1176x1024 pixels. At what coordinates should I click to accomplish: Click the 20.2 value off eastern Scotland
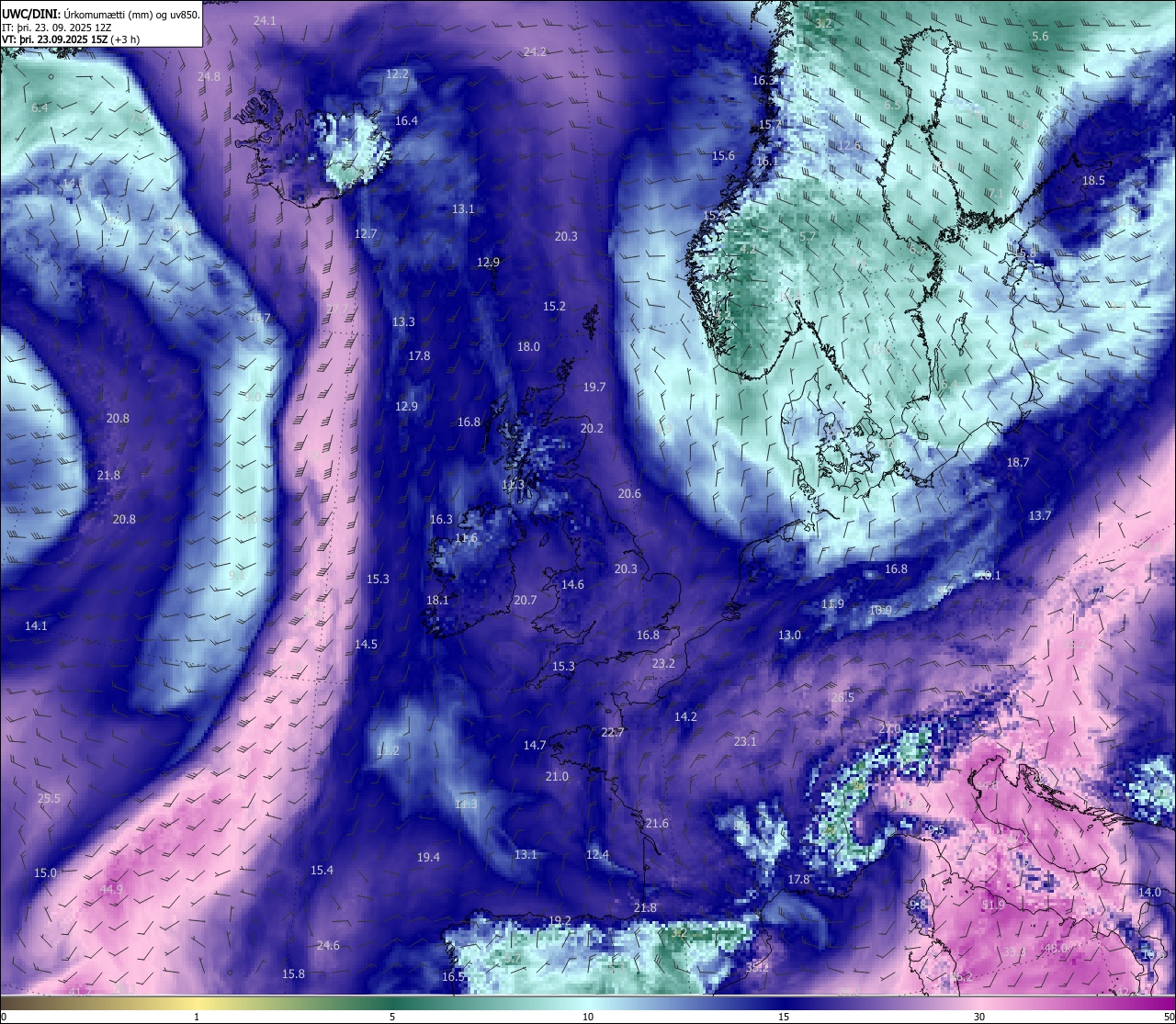[592, 429]
